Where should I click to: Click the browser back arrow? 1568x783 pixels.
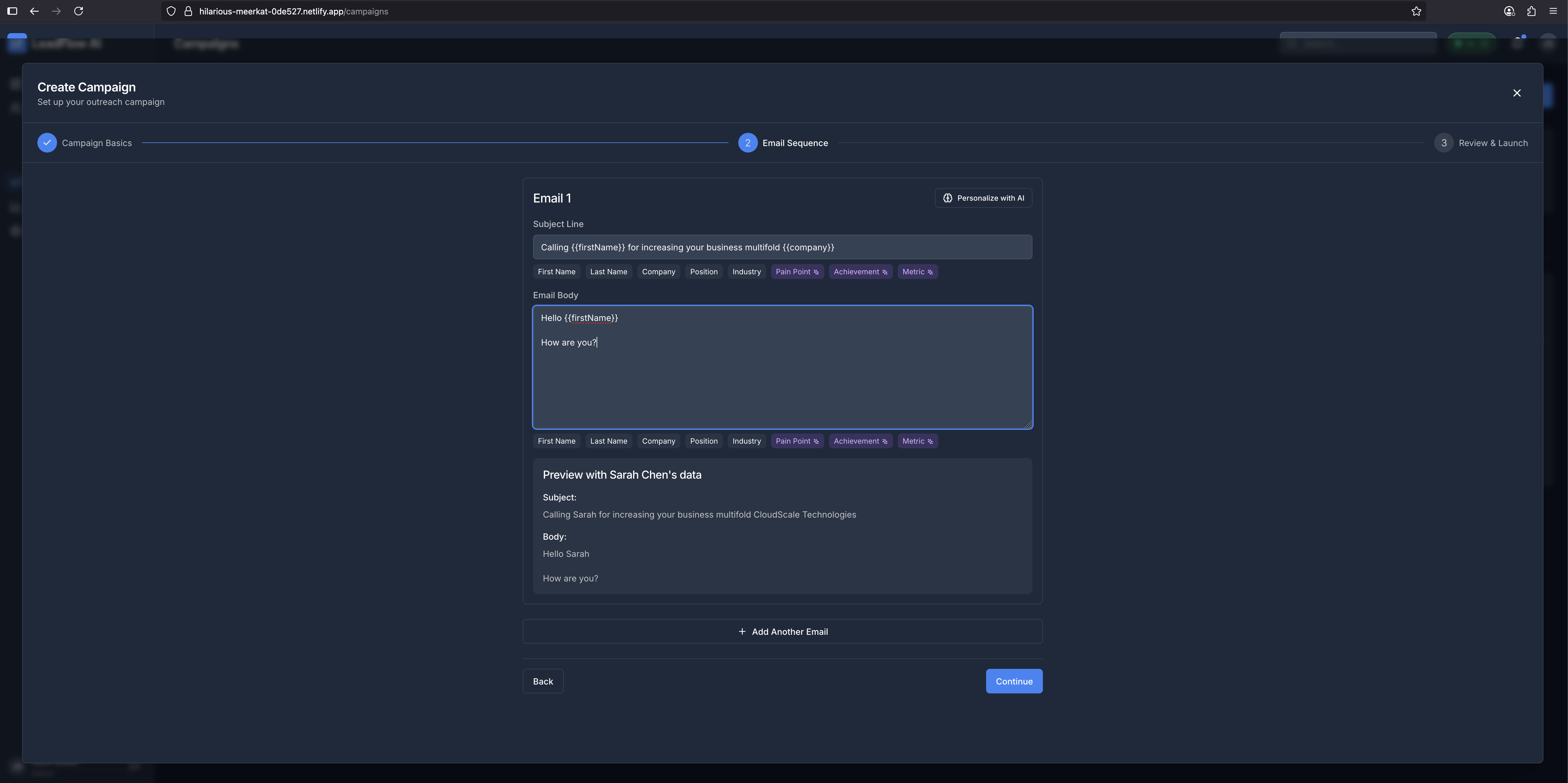click(34, 11)
